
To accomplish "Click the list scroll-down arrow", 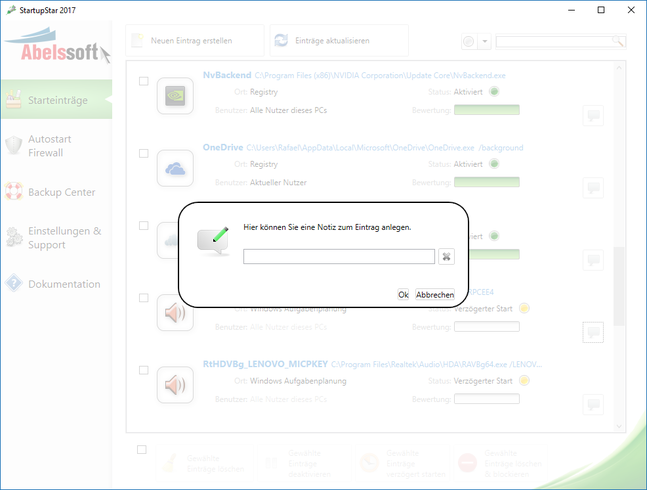I will click(619, 426).
